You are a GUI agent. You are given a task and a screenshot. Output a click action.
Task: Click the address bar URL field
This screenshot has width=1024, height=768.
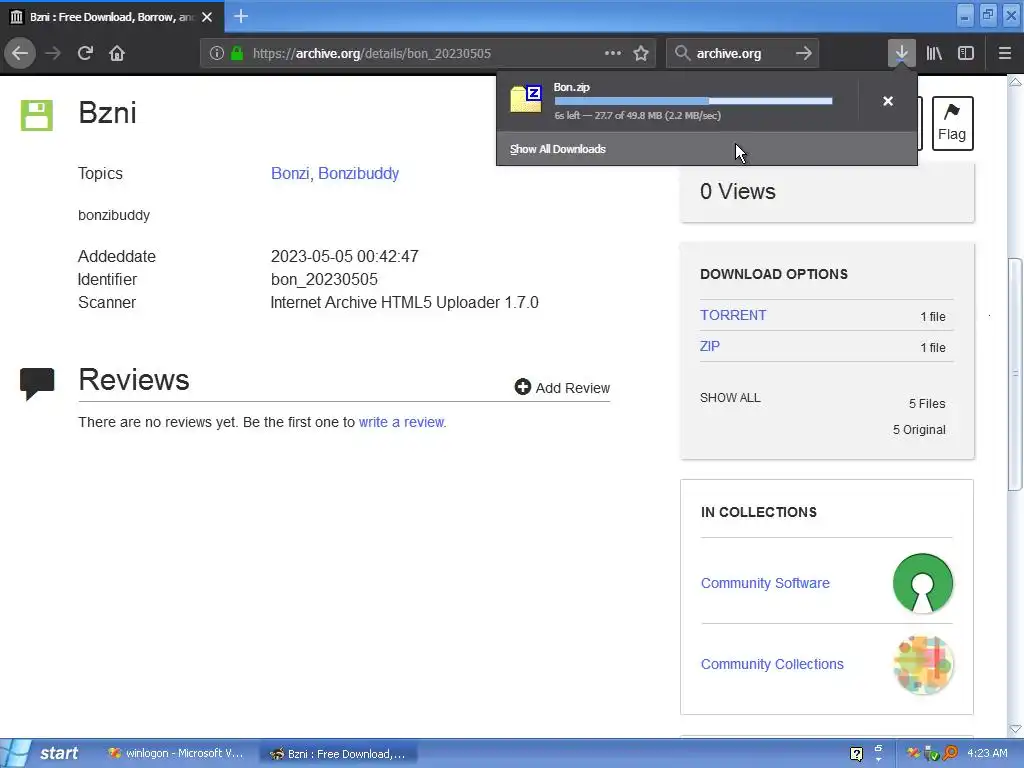click(426, 54)
